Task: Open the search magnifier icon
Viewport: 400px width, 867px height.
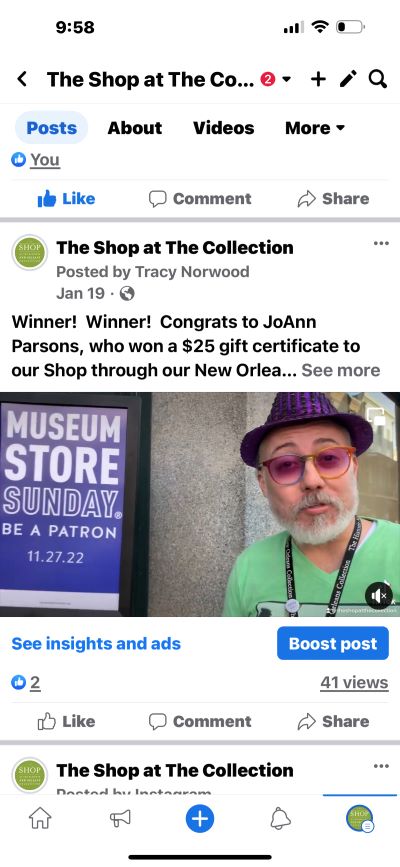Action: [377, 79]
